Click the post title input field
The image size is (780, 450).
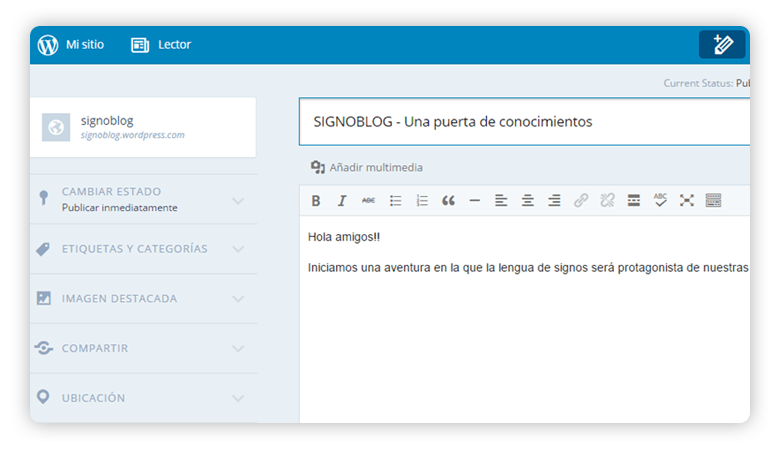[524, 122]
